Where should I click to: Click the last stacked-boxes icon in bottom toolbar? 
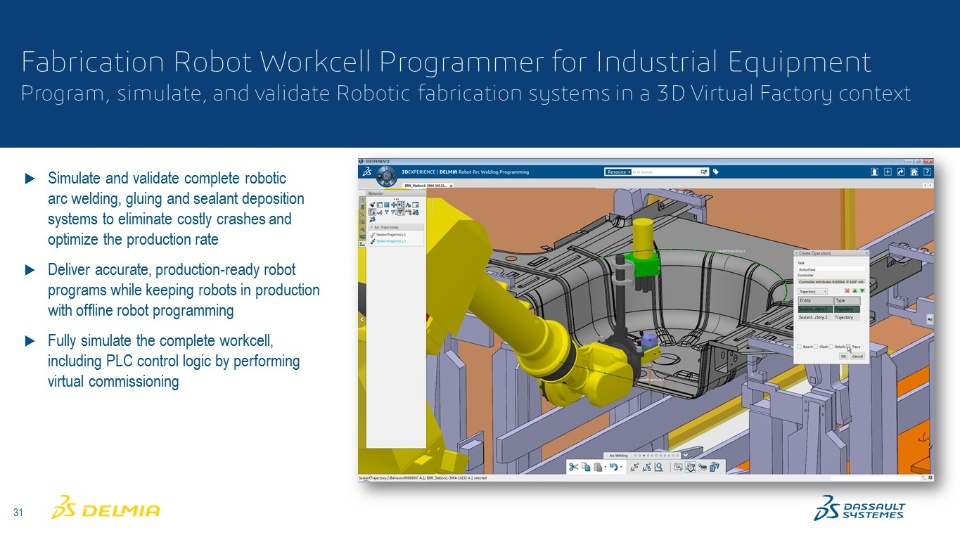[714, 467]
